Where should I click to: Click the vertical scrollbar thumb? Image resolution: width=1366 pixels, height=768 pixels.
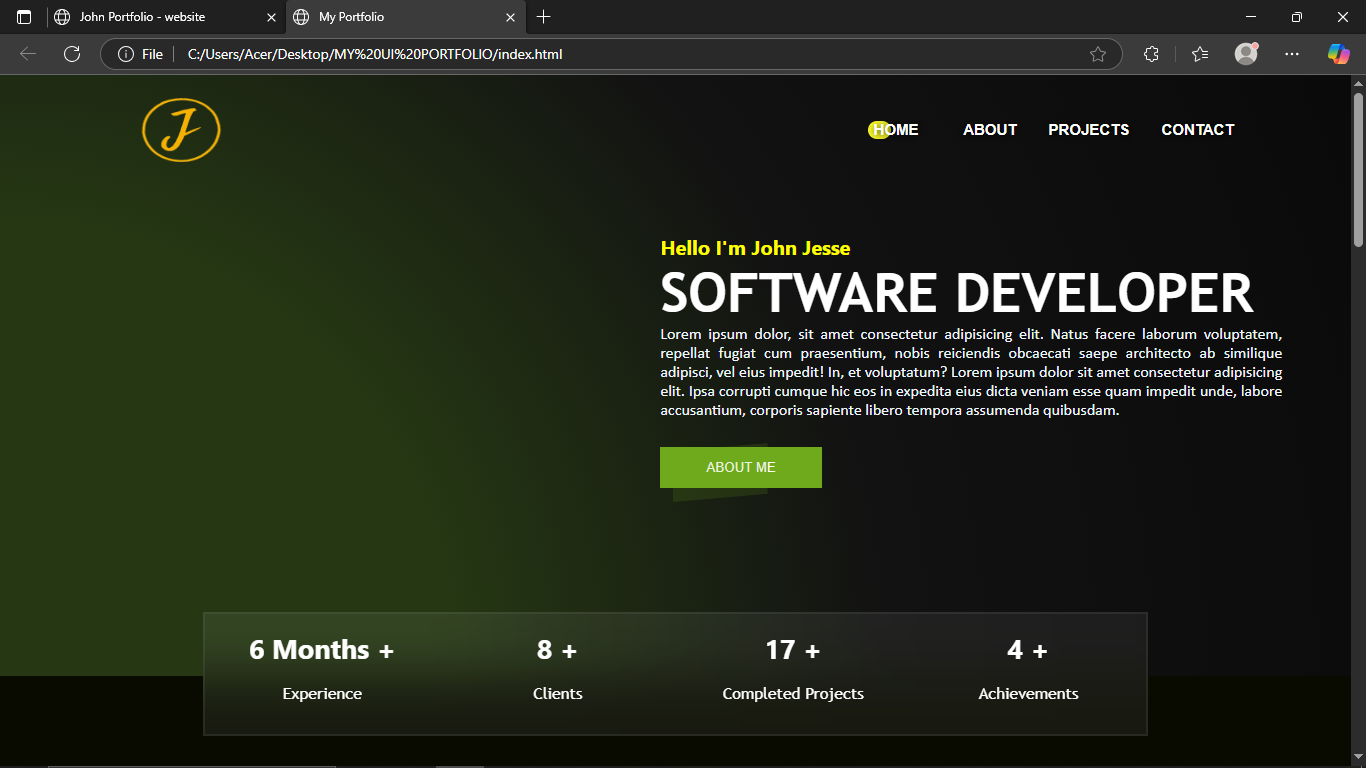[1358, 169]
